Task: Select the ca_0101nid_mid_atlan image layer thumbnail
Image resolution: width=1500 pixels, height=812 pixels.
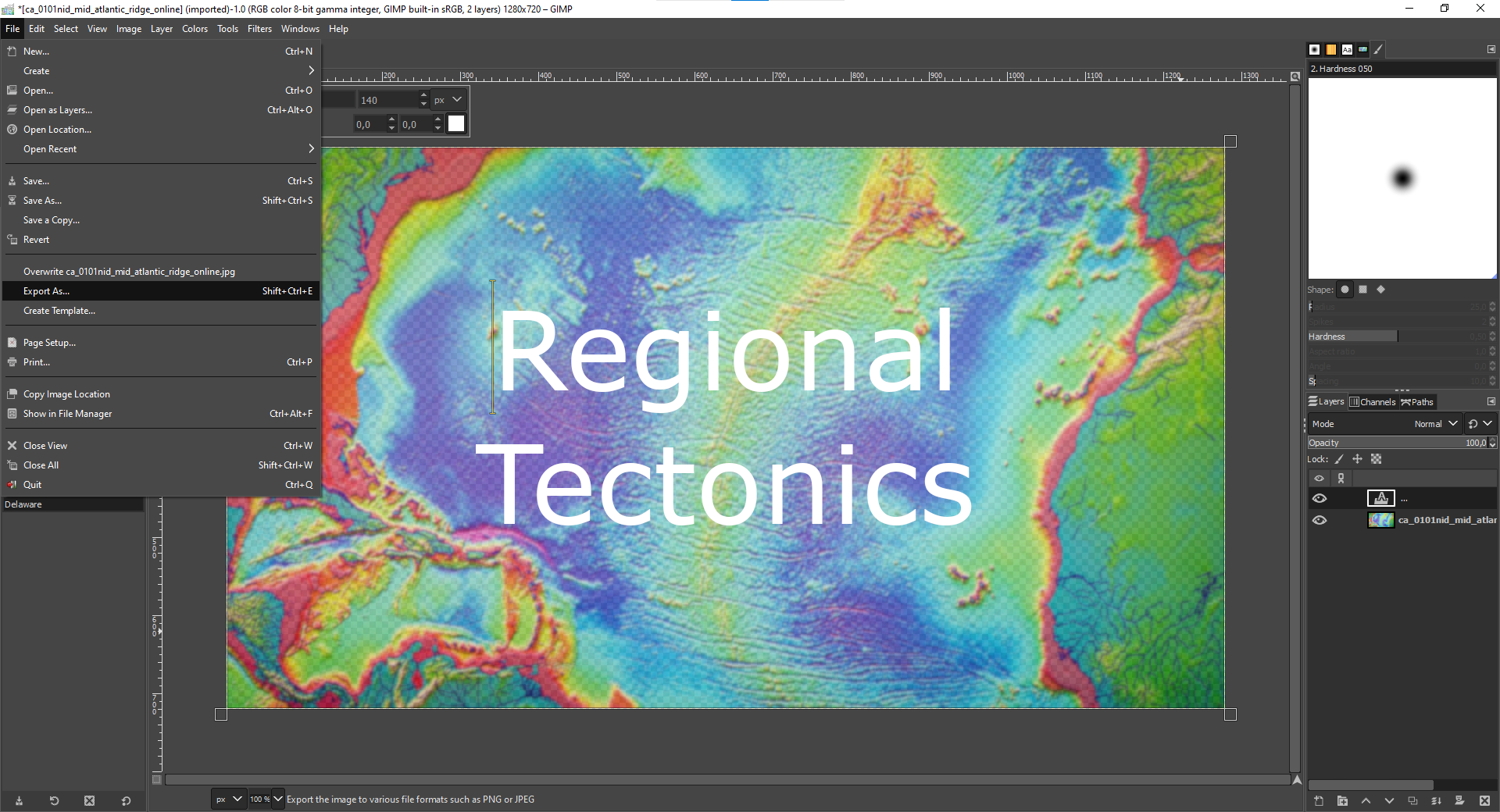Action: (x=1381, y=520)
